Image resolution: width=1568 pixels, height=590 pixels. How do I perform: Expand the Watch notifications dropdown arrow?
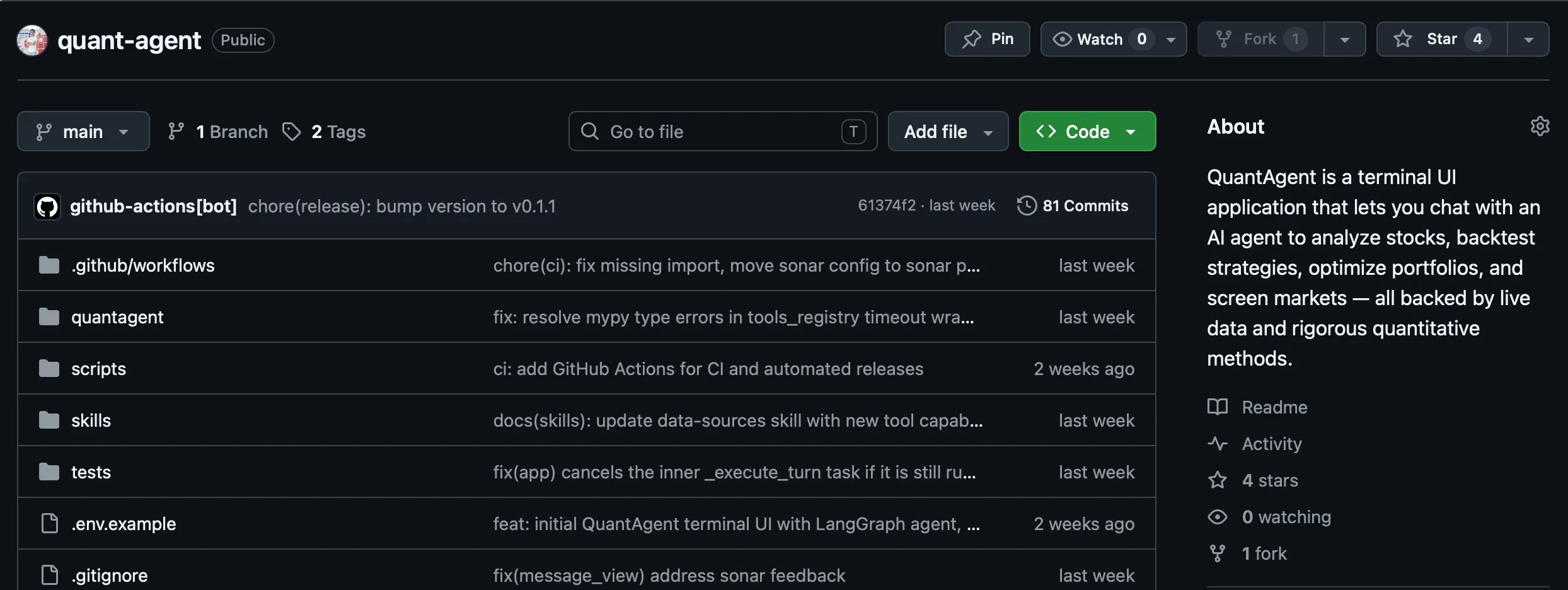pos(1172,40)
